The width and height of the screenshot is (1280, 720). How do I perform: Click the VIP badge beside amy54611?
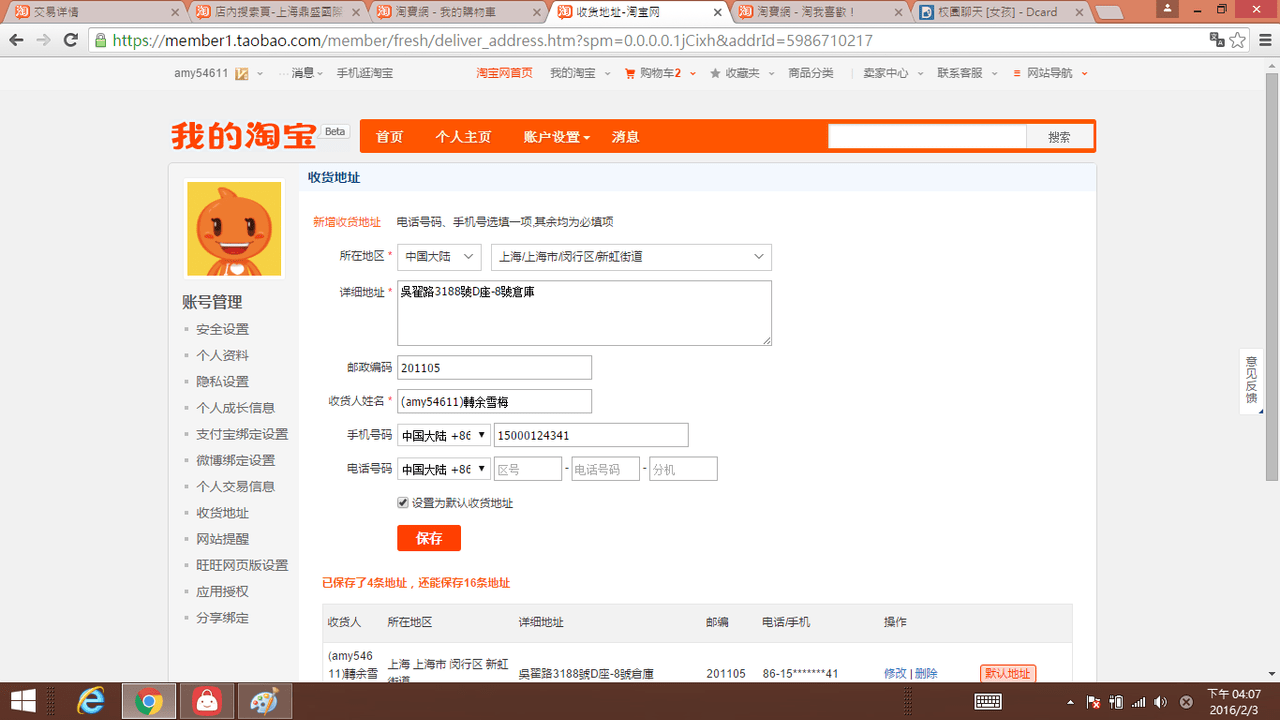(241, 73)
